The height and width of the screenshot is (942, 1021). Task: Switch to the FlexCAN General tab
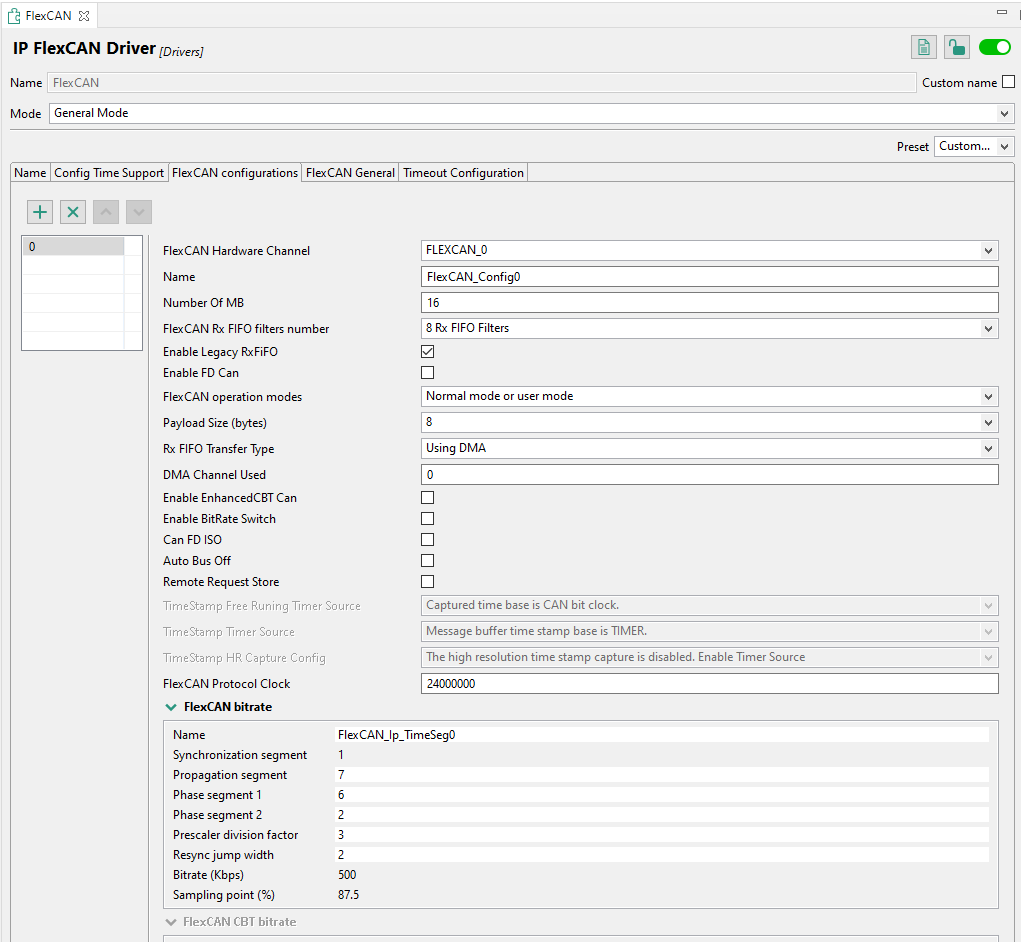click(350, 173)
